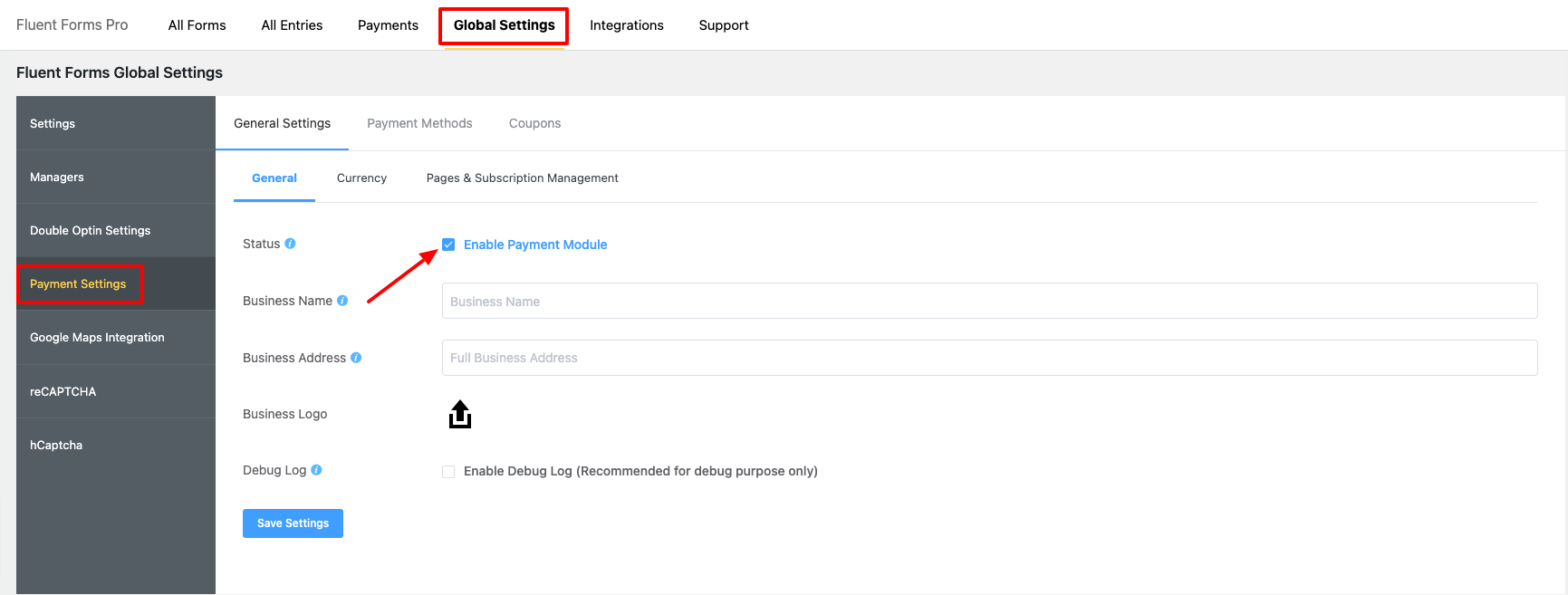Image resolution: width=1568 pixels, height=595 pixels.
Task: Open Global Settings in the top navigation
Action: point(505,25)
